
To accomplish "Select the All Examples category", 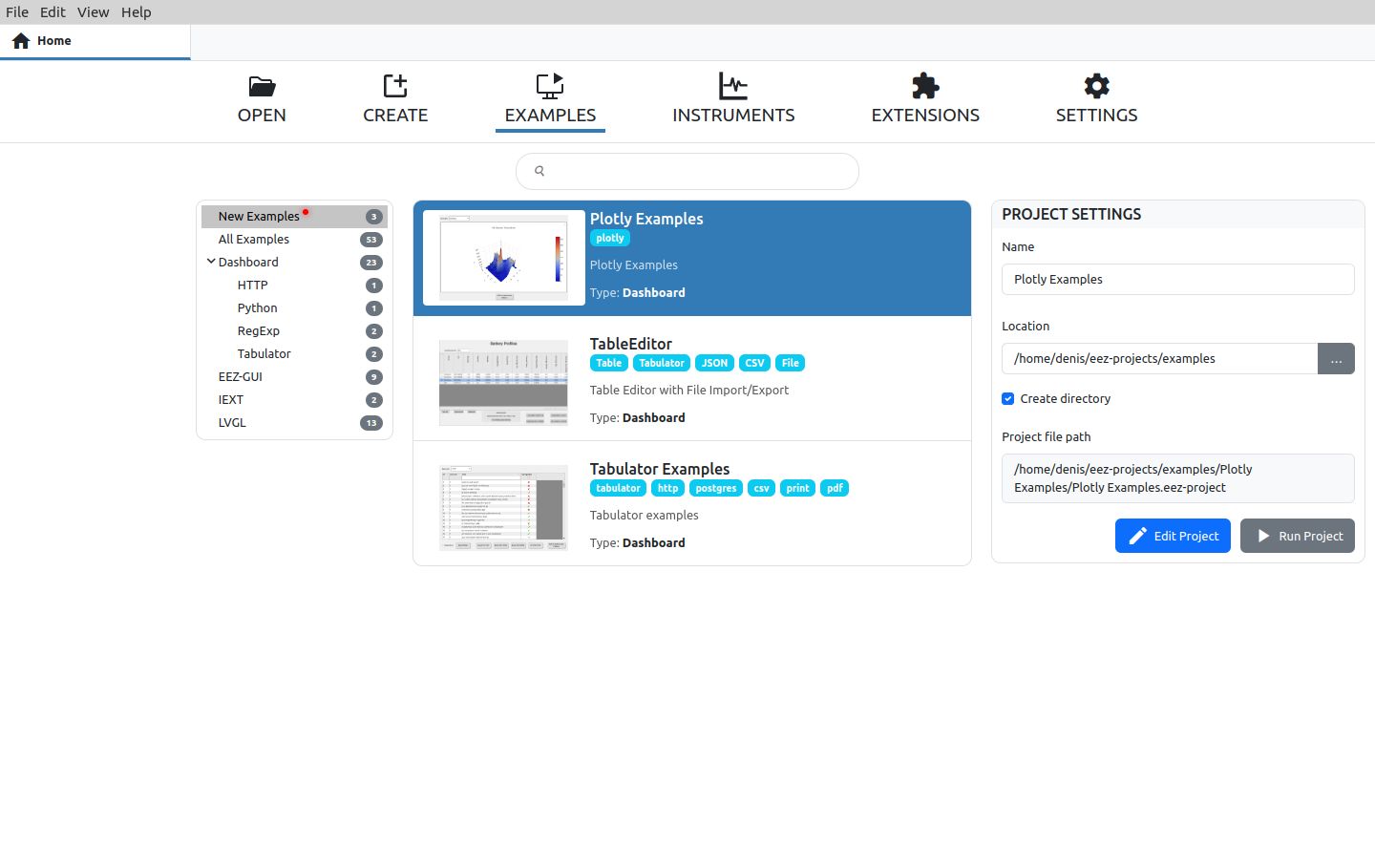I will tap(254, 240).
